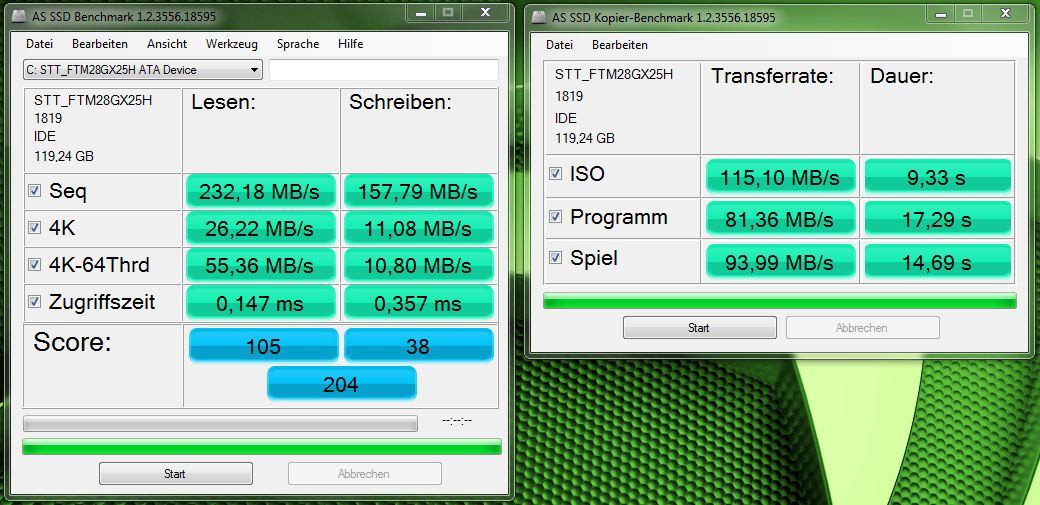The width and height of the screenshot is (1040, 505).
Task: Open the Ansicht menu
Action: 166,44
